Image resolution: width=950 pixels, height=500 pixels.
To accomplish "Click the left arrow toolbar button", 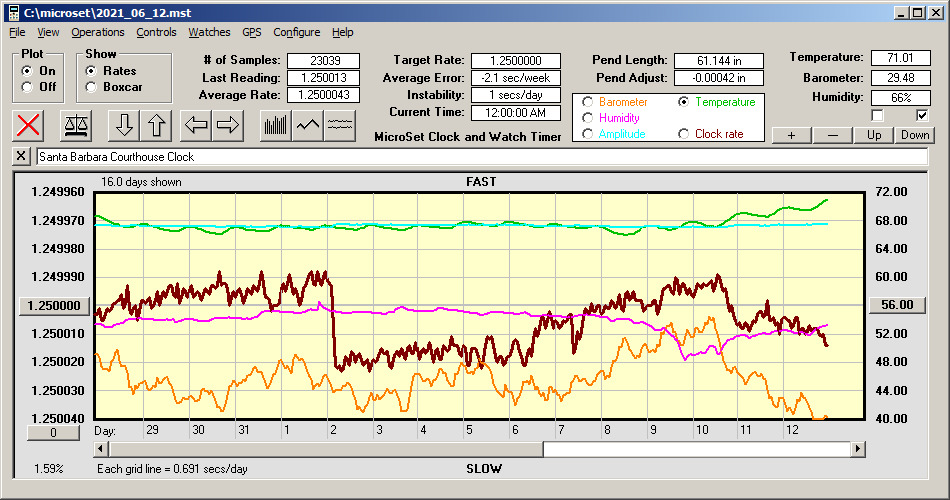I will click(196, 125).
